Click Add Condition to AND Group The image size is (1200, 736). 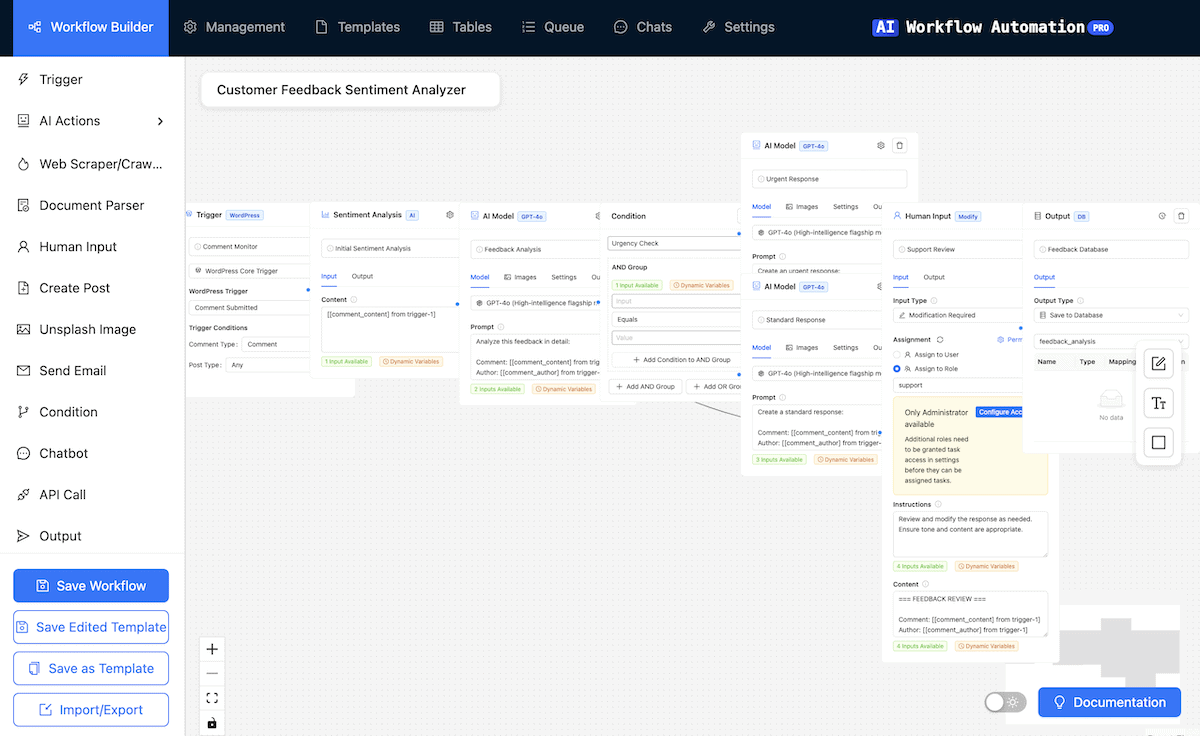674,360
